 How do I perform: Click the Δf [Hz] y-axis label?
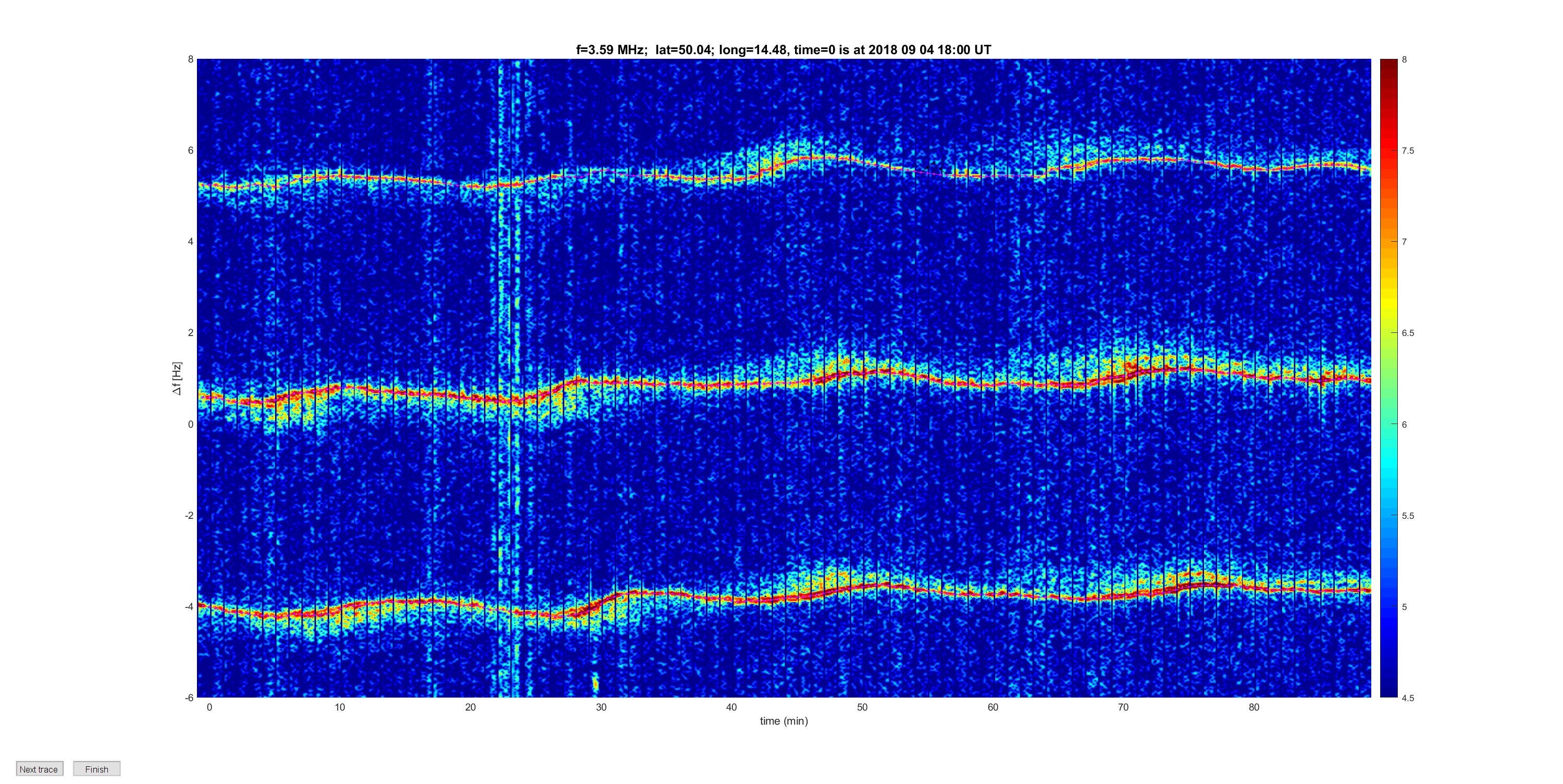coord(177,379)
